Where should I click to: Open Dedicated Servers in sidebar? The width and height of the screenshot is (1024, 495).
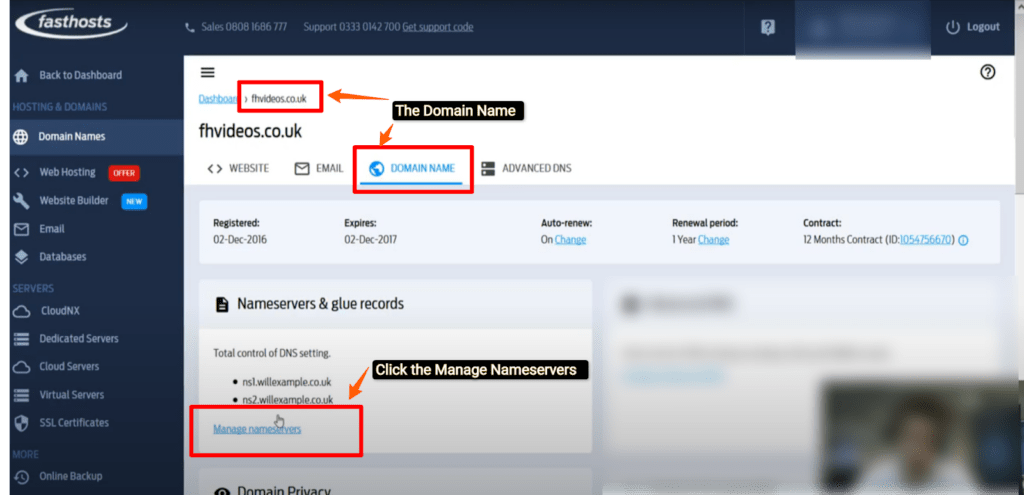click(79, 339)
